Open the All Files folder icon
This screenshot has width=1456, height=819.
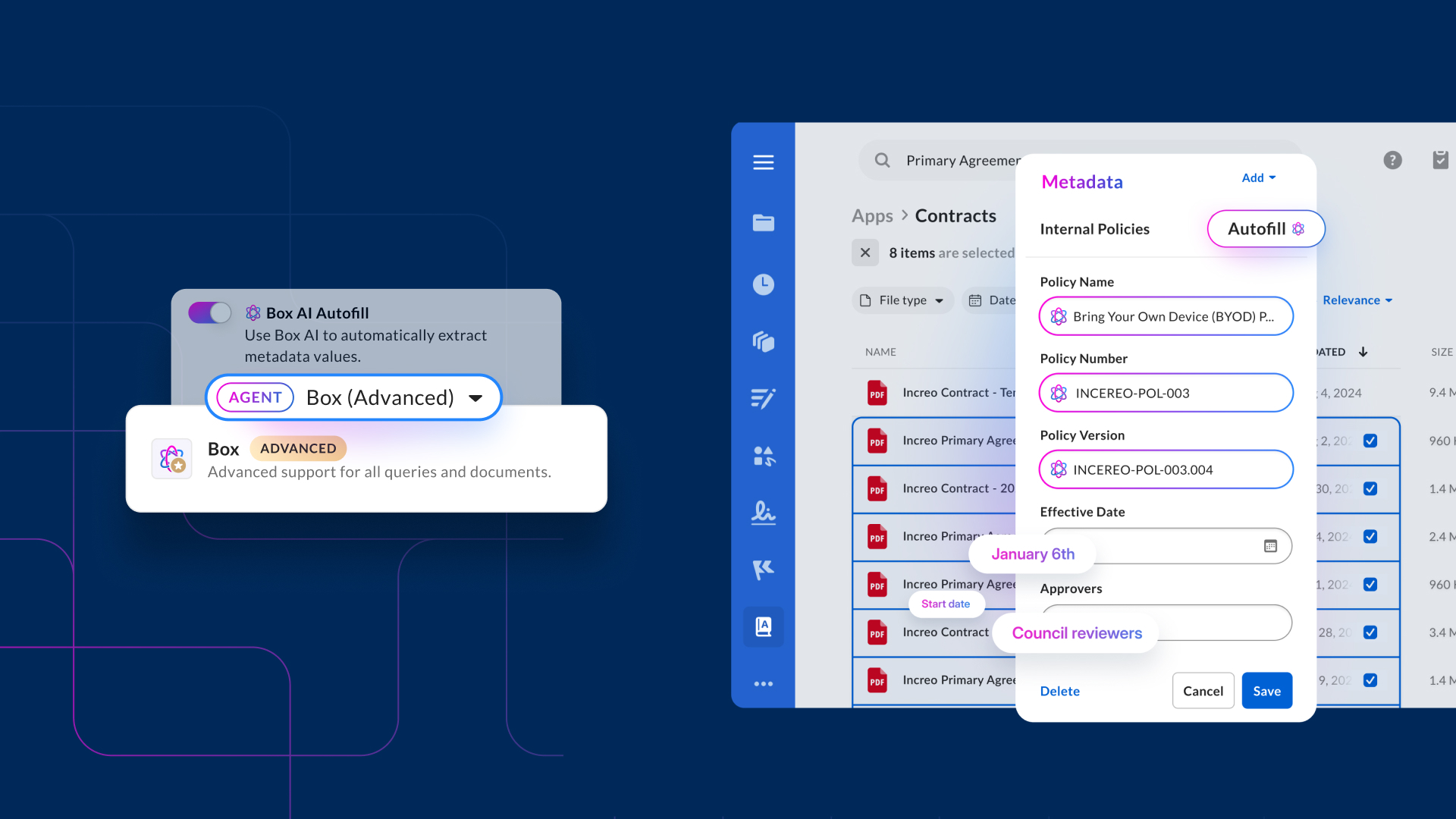click(x=763, y=222)
